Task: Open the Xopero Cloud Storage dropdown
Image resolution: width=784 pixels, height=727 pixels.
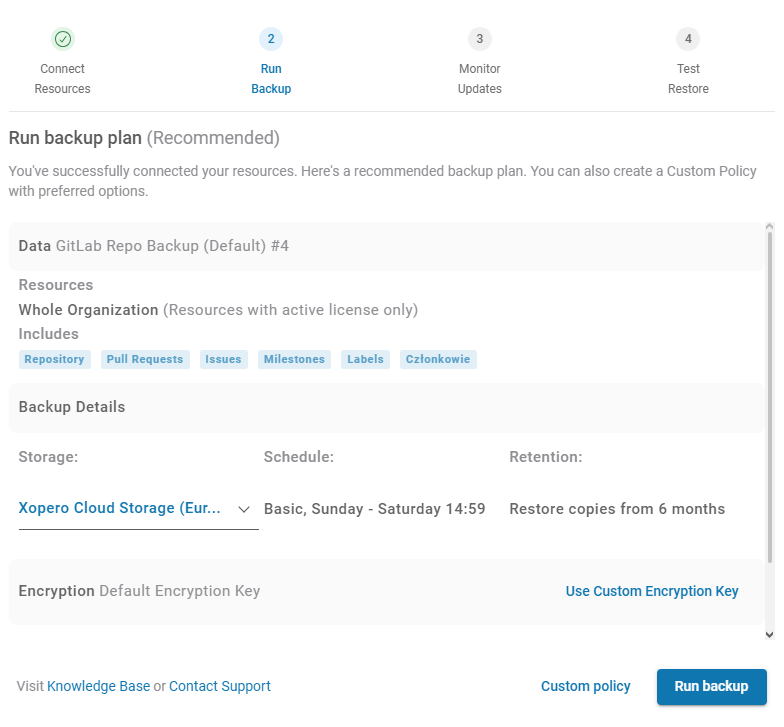Action: tap(120, 509)
